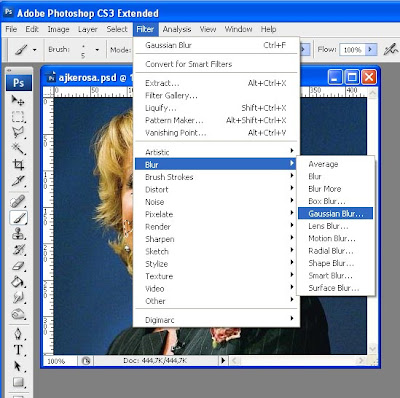Select the Brush tool in toolbox

click(x=18, y=218)
